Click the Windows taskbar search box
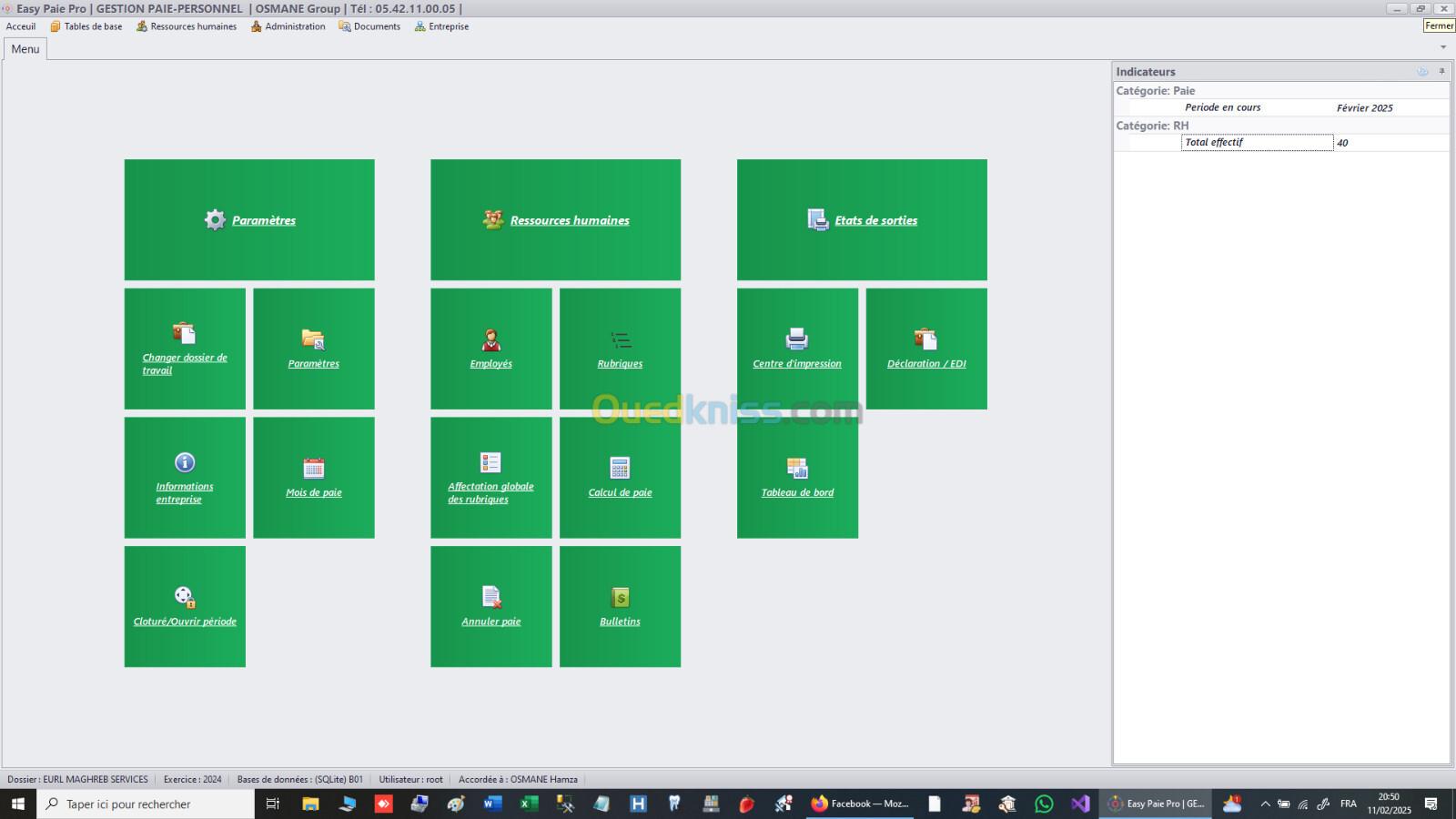This screenshot has height=819, width=1456. coord(146,804)
